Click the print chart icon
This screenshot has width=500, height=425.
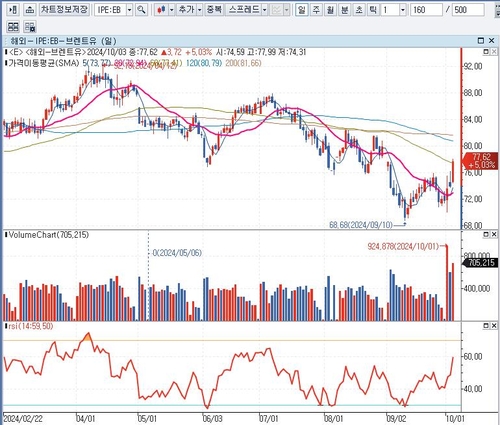[30, 10]
